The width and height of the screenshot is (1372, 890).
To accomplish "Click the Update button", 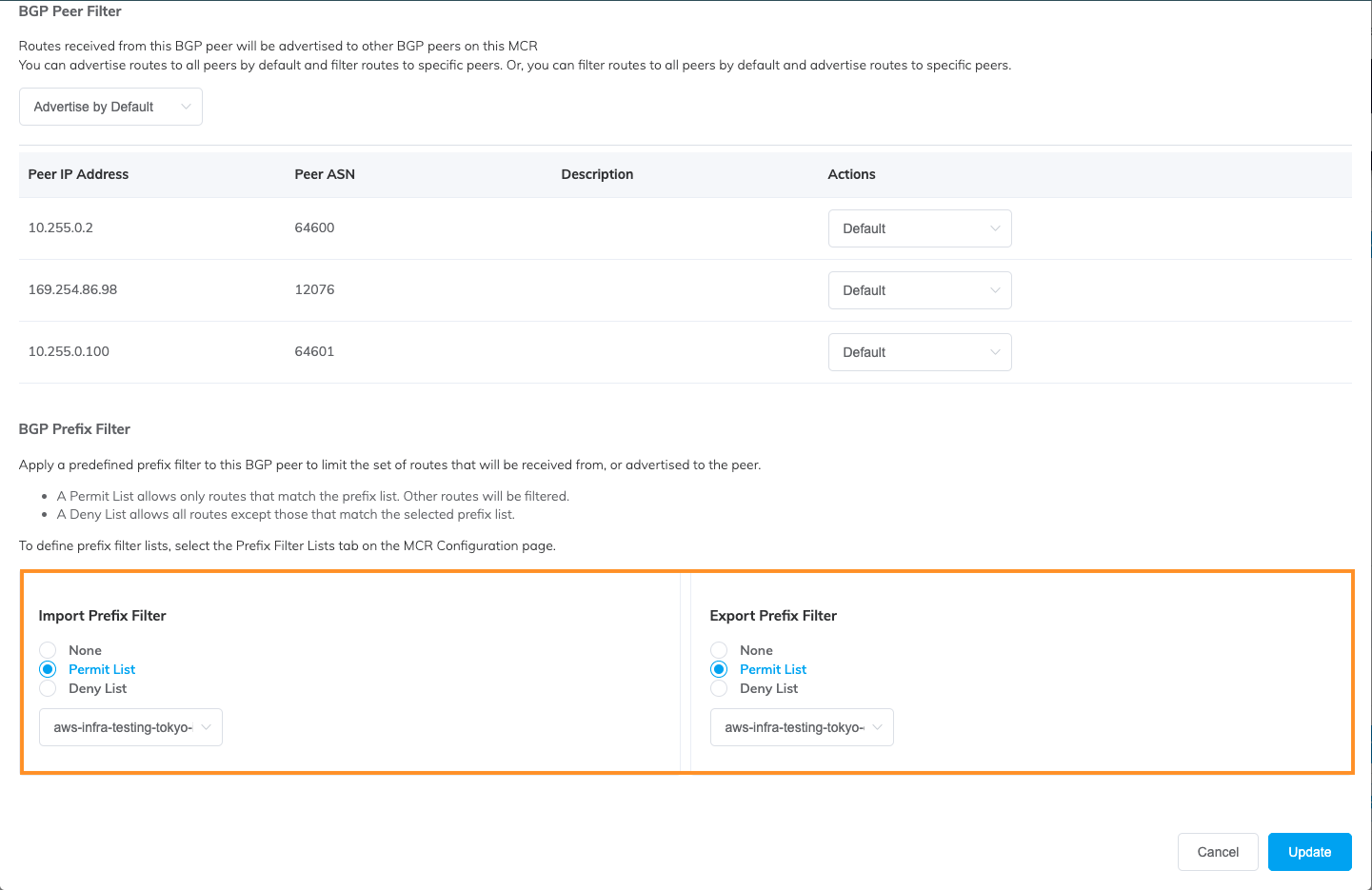I will [x=1309, y=851].
